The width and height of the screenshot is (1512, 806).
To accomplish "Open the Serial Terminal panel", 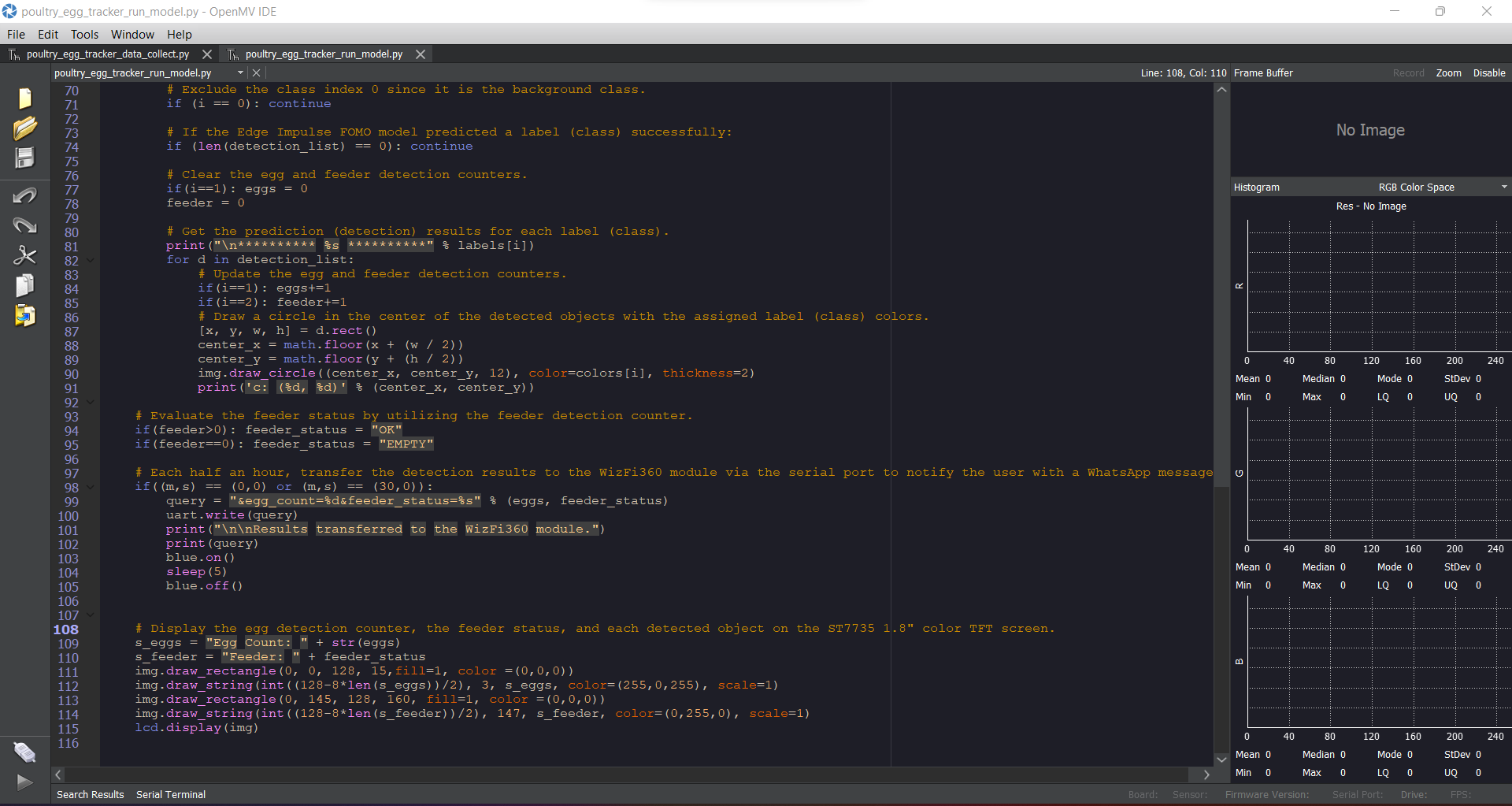I will [170, 794].
